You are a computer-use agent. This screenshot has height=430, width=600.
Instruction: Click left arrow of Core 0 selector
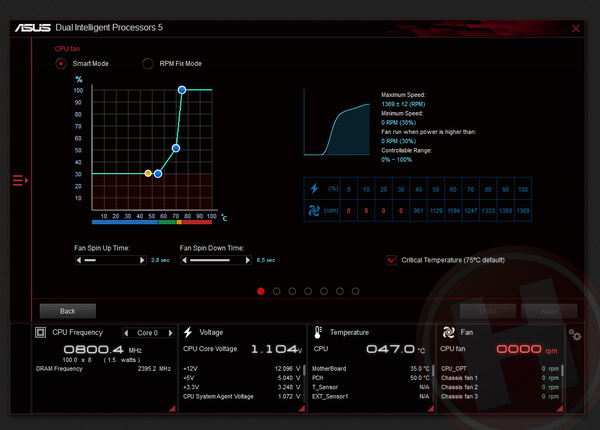(x=127, y=332)
